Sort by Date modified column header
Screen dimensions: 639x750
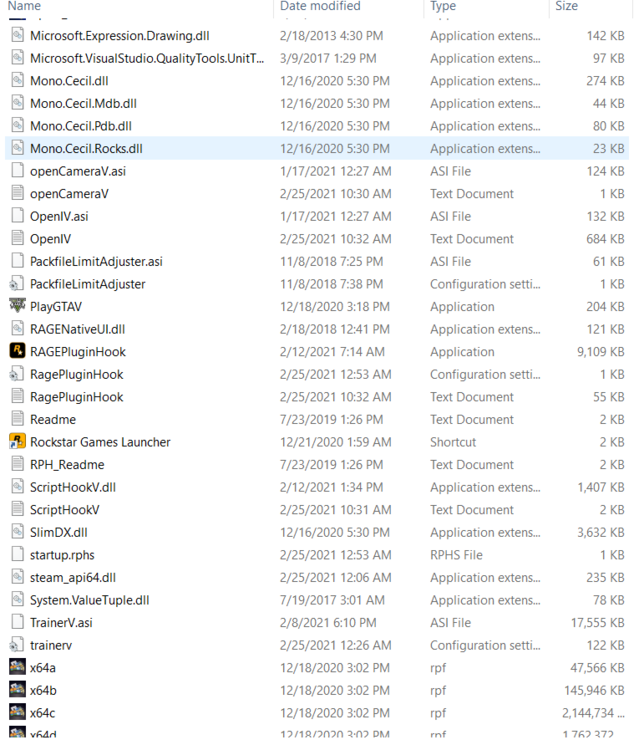[x=320, y=6]
